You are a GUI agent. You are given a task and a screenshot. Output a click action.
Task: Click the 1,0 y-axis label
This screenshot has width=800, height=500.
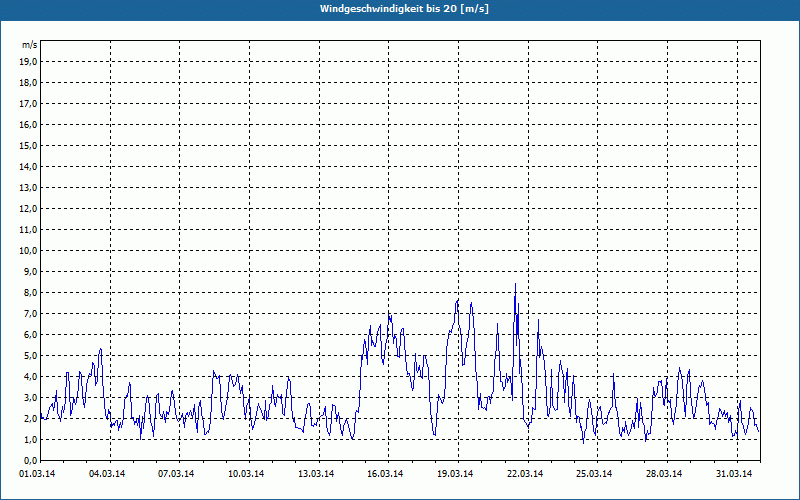tap(30, 439)
